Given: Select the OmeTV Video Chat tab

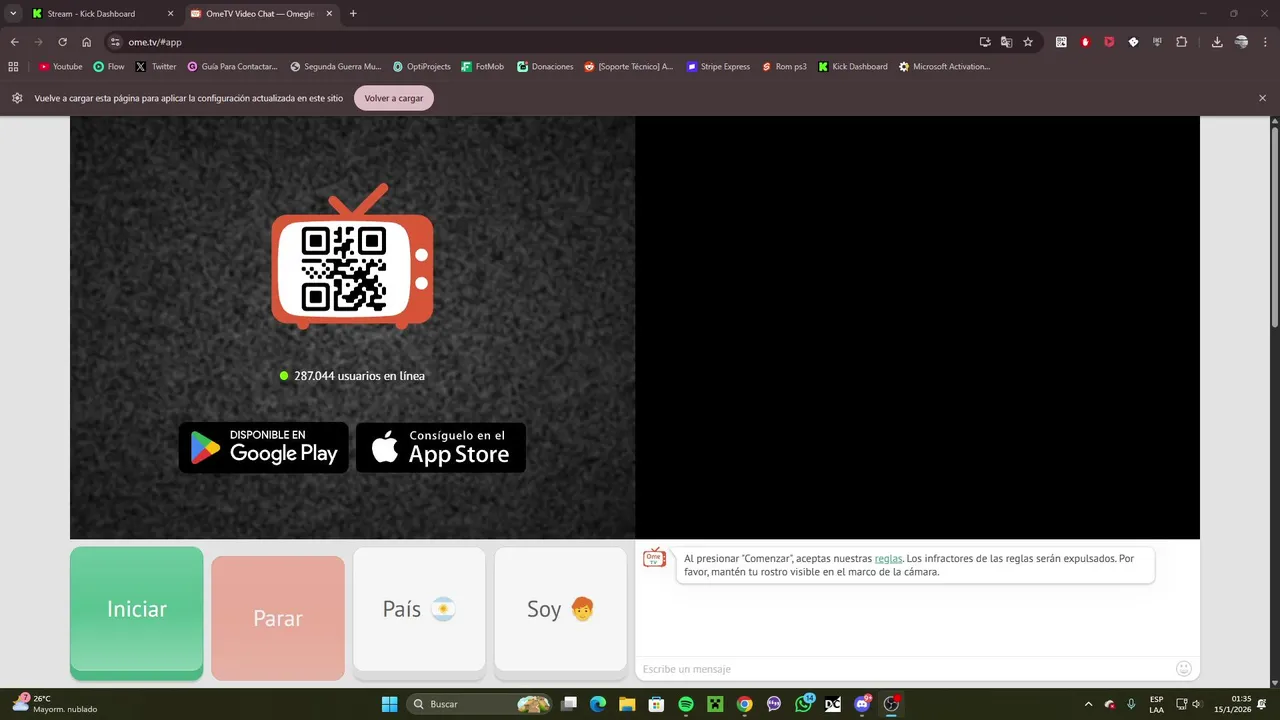Looking at the screenshot, I should point(261,14).
